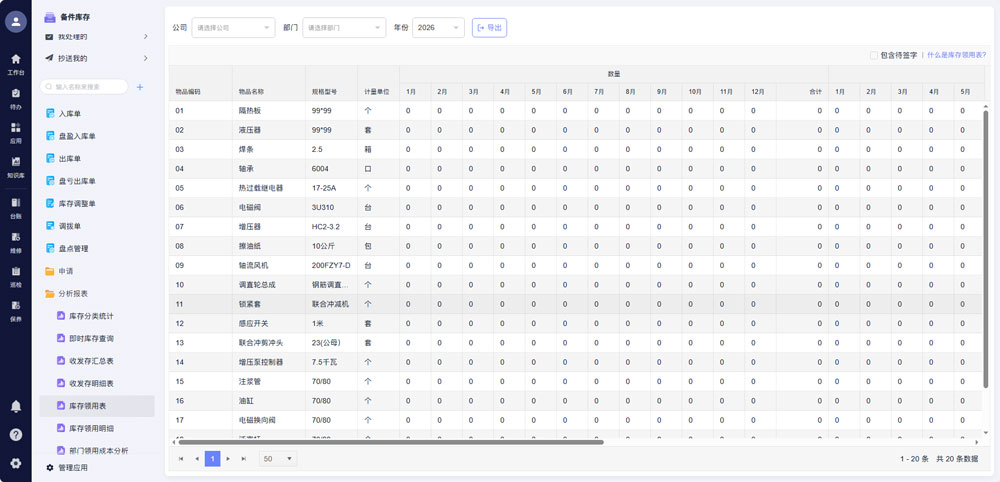This screenshot has width=1000, height=482.
Task: Enable the 包含待签字 checkbox
Action: pos(874,56)
